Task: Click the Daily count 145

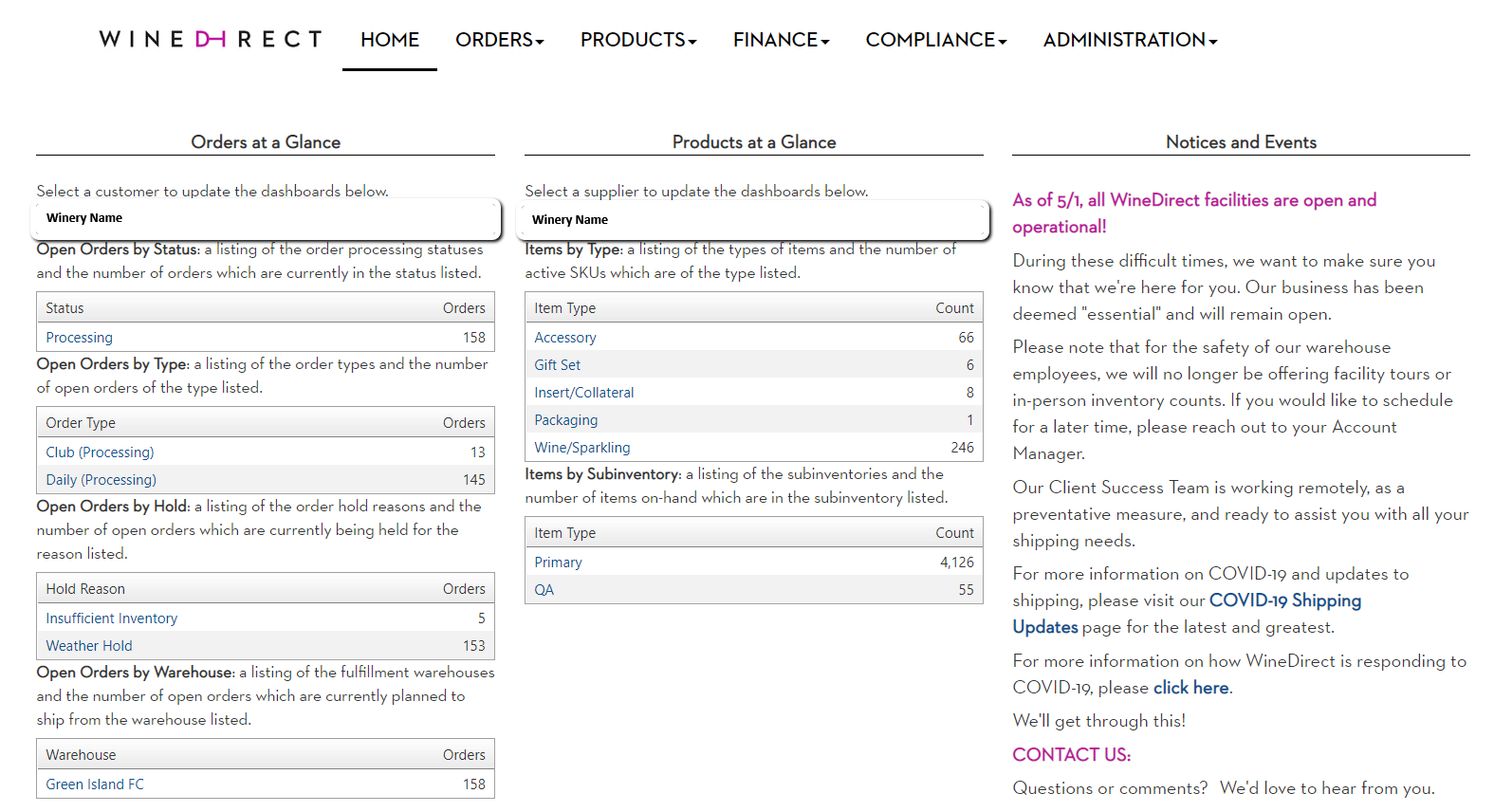Action: [x=474, y=480]
